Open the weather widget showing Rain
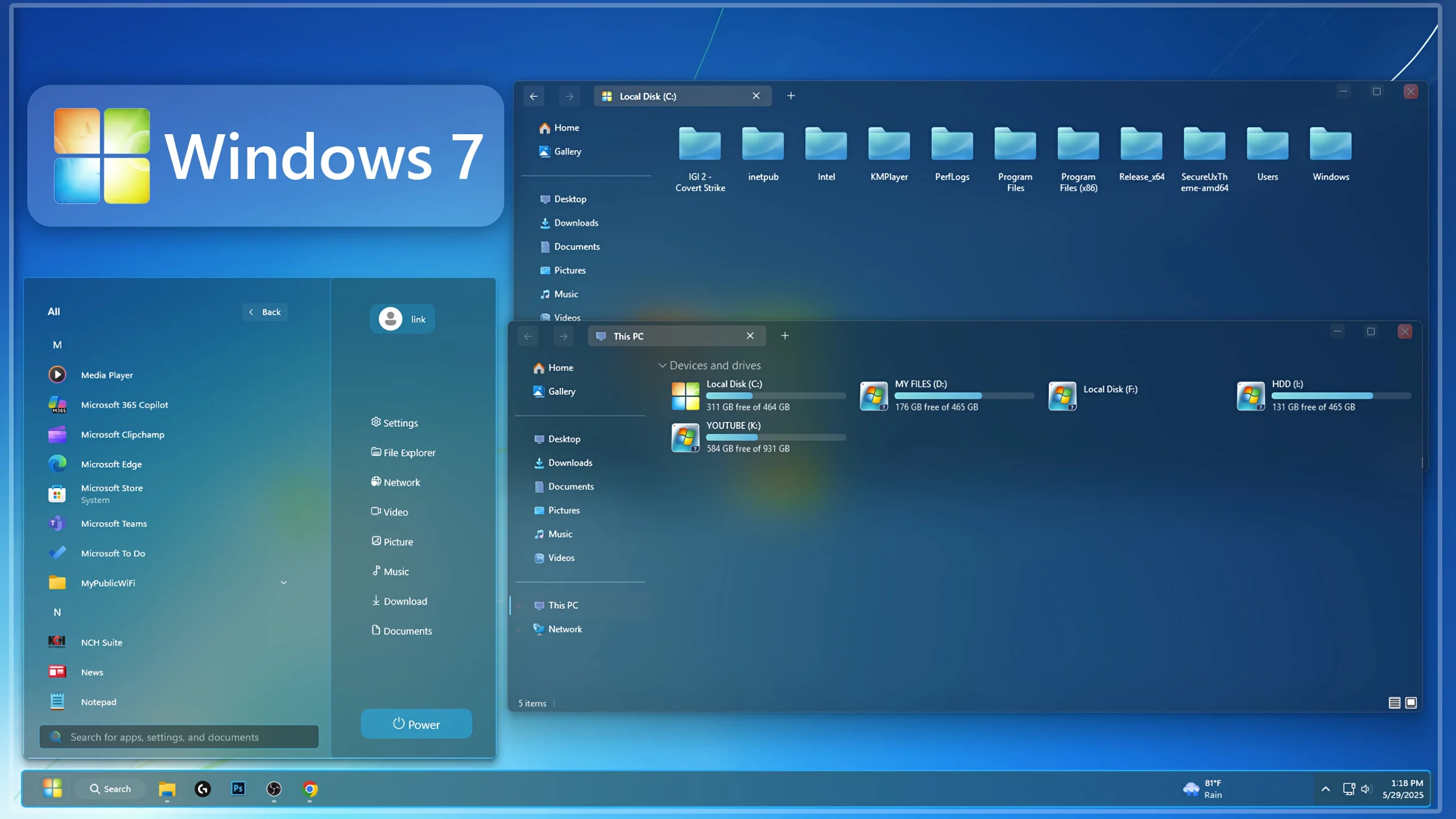Screen dimensions: 1456x819 tap(1203, 789)
